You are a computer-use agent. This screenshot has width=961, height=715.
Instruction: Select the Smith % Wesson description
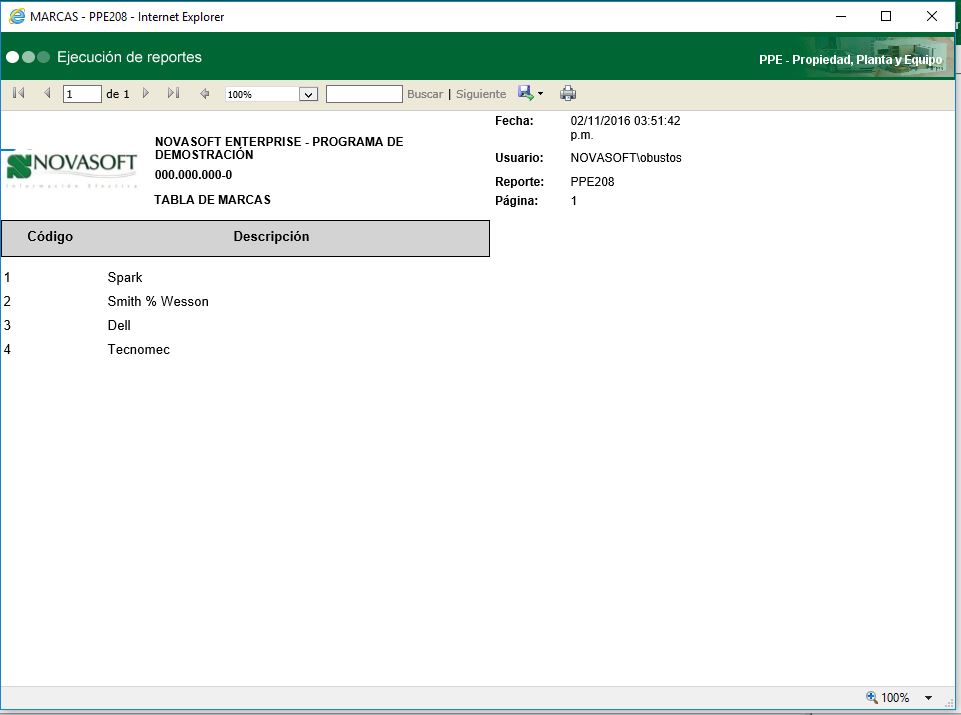coord(158,301)
